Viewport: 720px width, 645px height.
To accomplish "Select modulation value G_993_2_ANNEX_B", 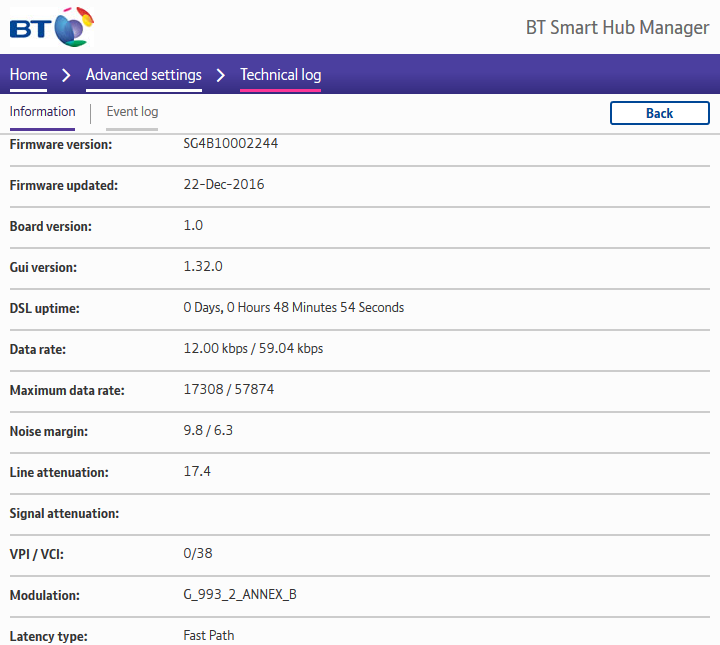I will point(240,595).
